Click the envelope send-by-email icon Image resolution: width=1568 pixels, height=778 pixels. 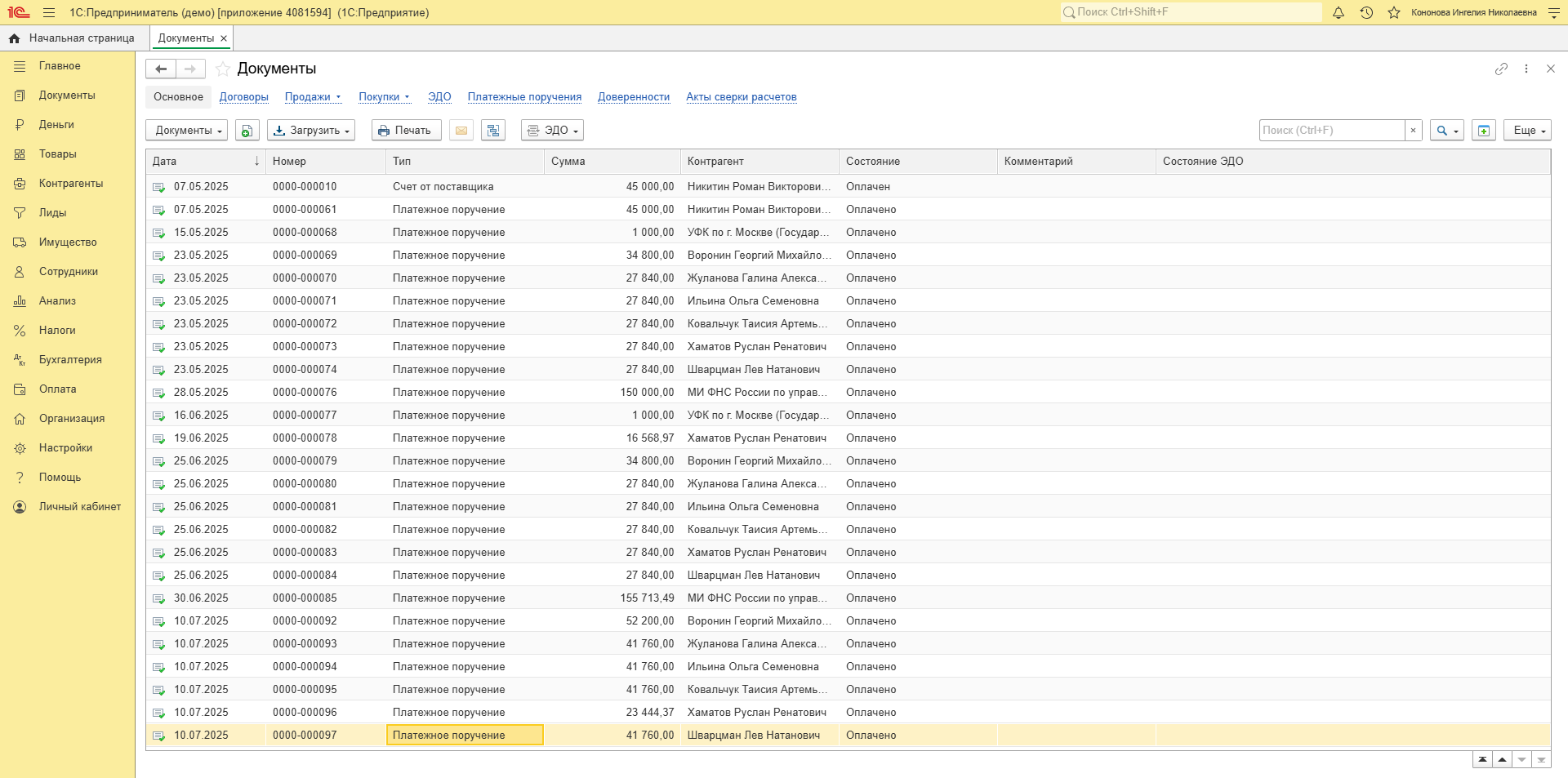(461, 131)
